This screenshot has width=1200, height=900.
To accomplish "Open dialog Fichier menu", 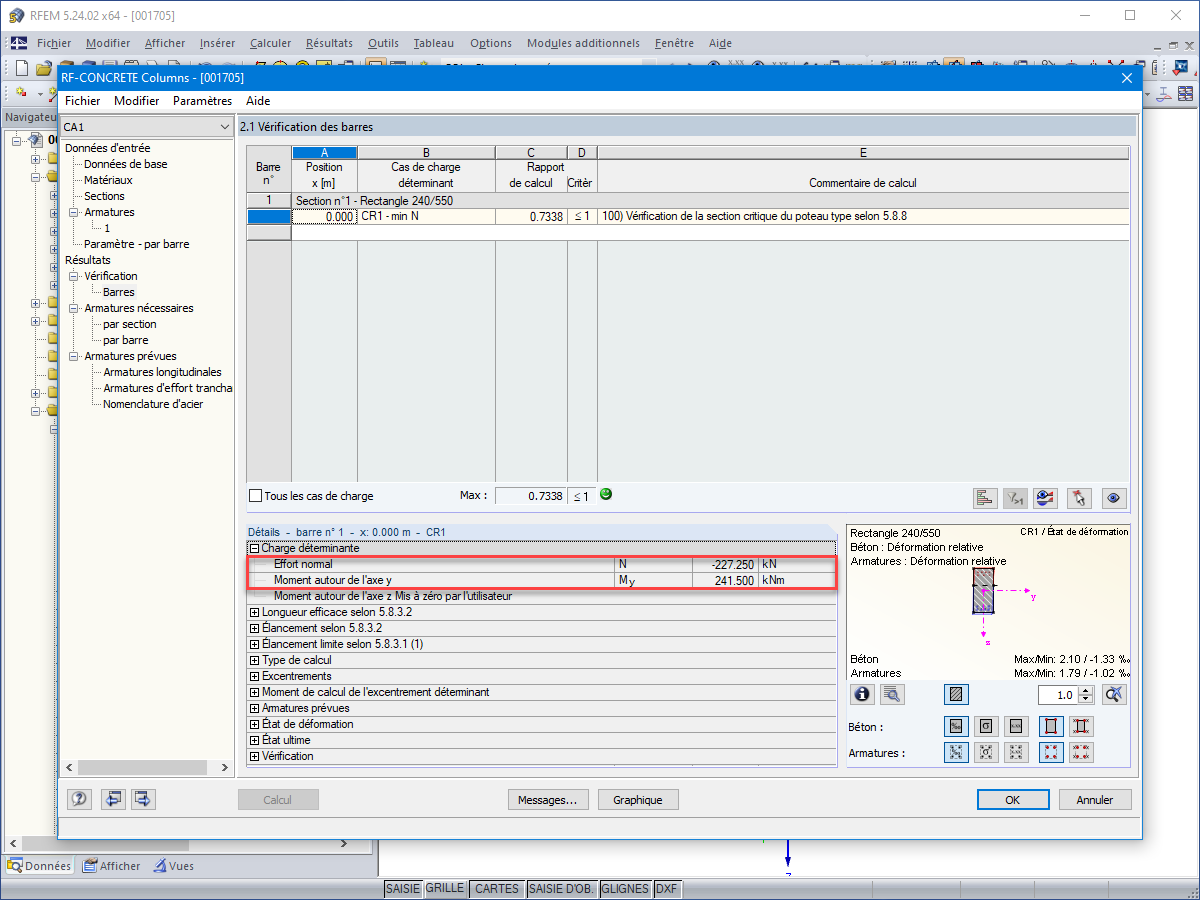I will [83, 101].
